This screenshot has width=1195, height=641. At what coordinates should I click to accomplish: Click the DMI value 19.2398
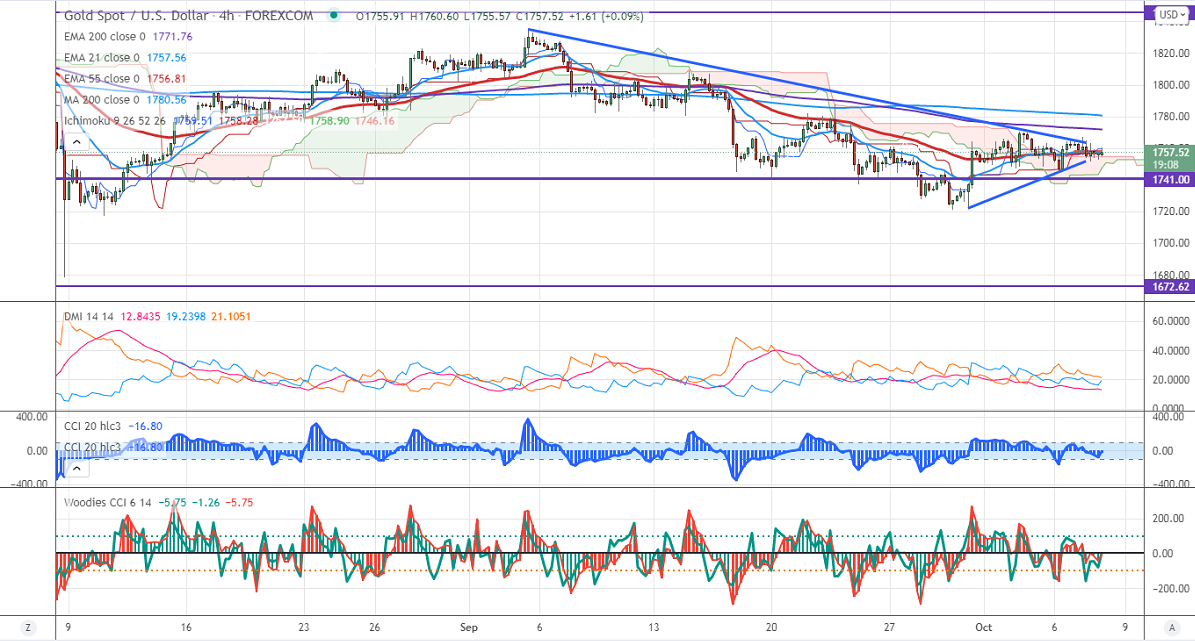tap(187, 316)
